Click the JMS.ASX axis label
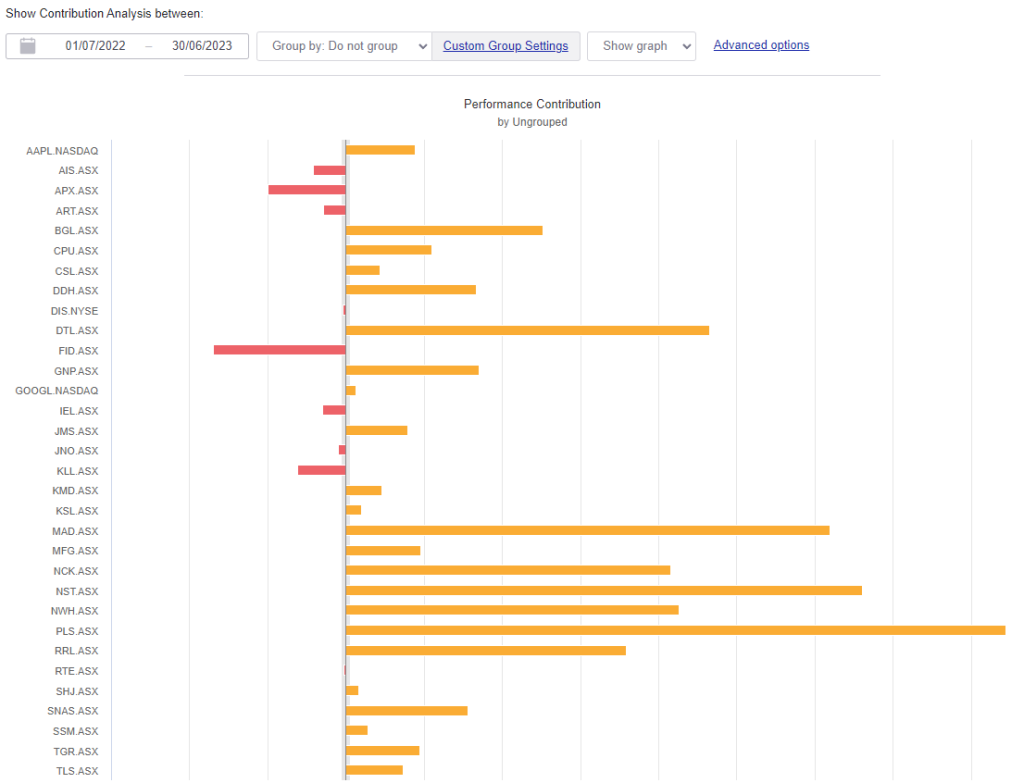 click(76, 431)
